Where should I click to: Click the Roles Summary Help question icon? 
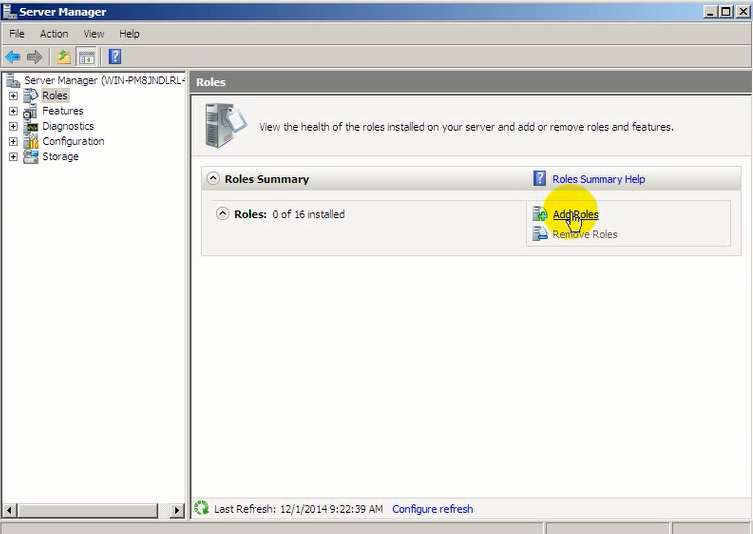[539, 179]
